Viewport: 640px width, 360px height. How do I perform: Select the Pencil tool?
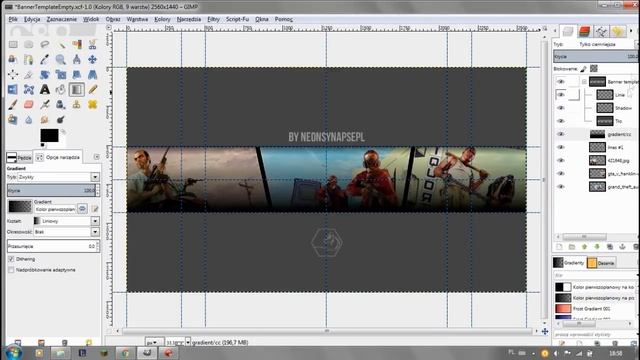pos(93,89)
